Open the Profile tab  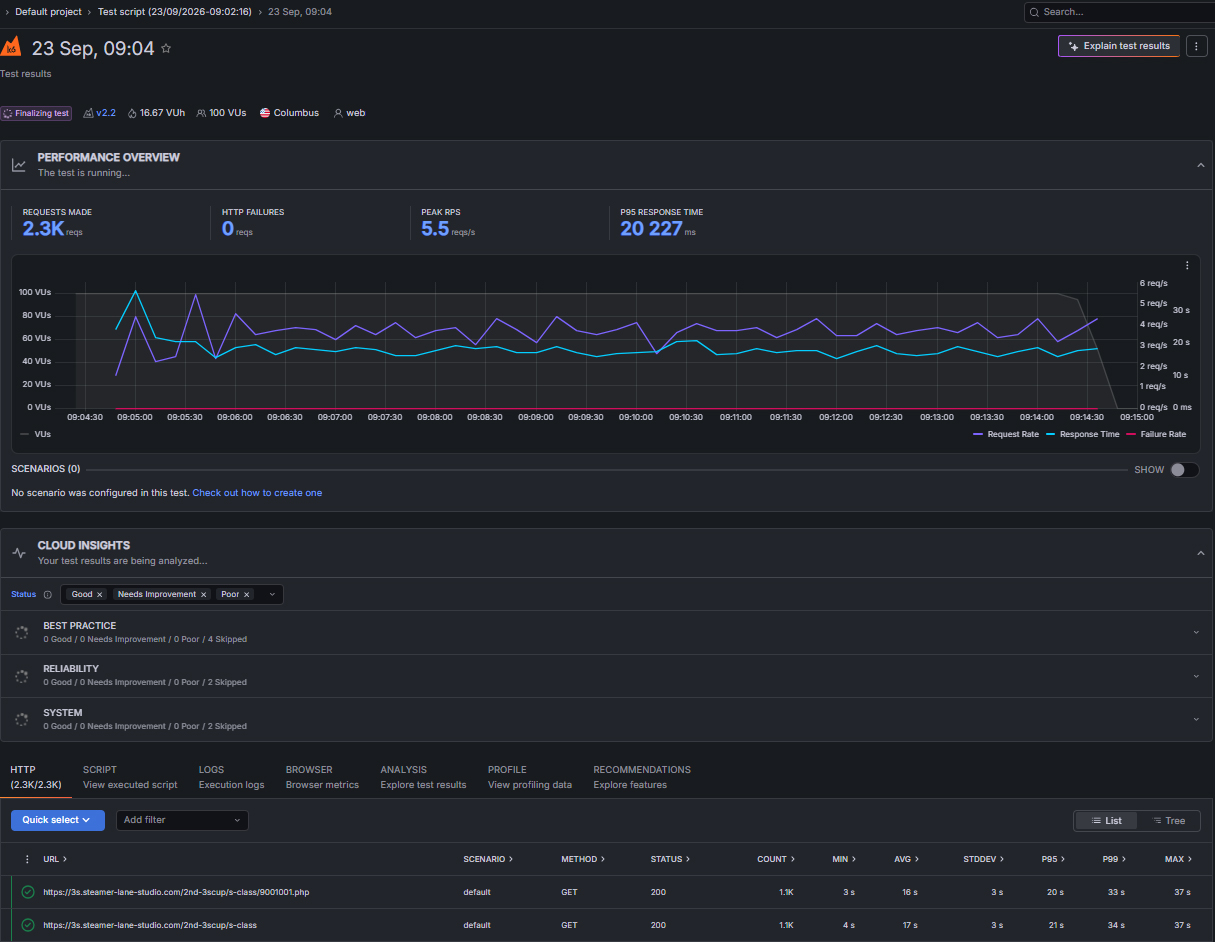point(530,777)
